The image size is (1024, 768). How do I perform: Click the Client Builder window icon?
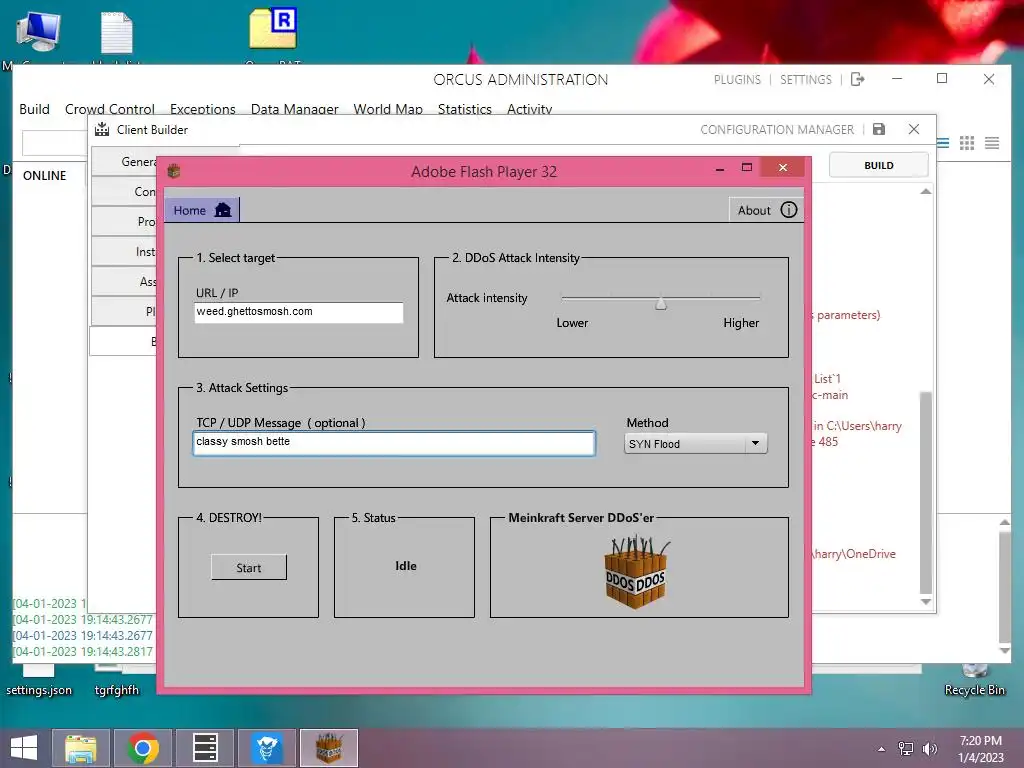click(102, 129)
